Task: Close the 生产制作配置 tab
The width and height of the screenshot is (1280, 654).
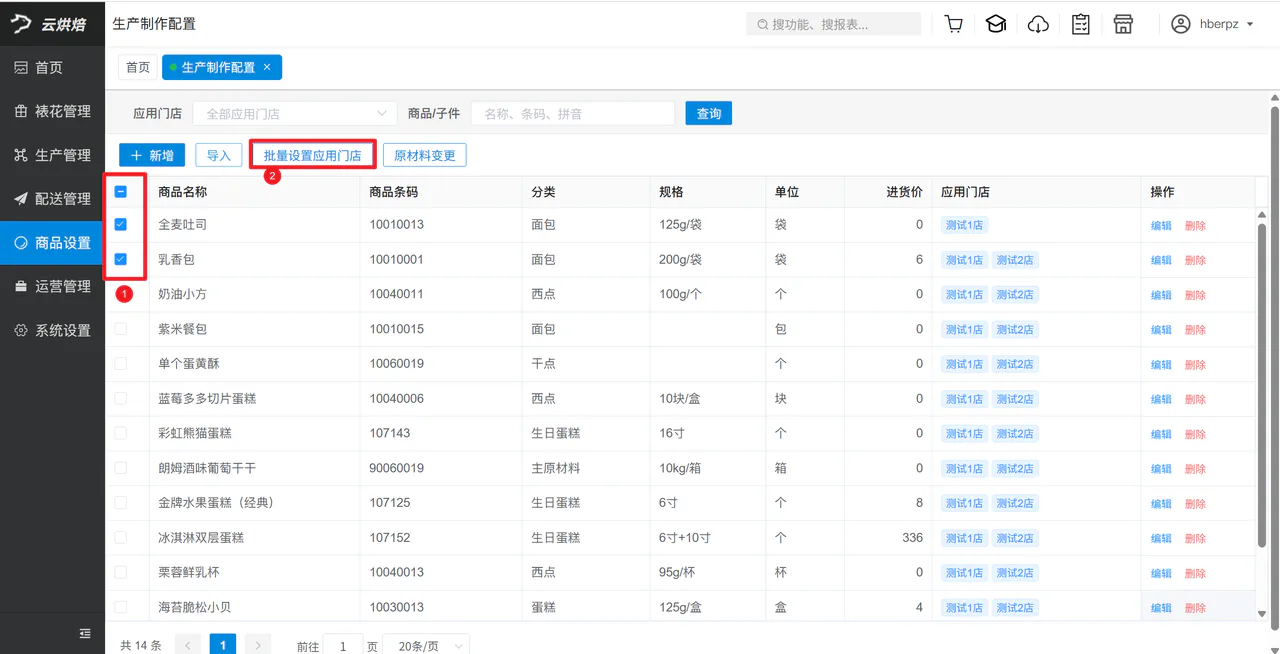Action: point(267,67)
